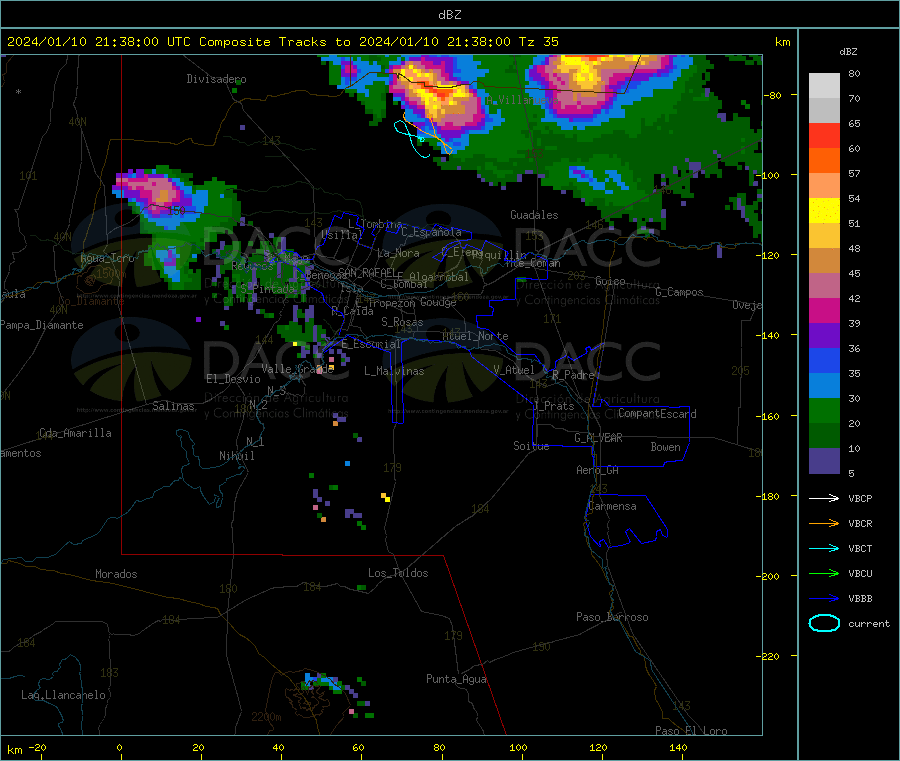
Task: Click the R_Padre label
Action: (573, 374)
